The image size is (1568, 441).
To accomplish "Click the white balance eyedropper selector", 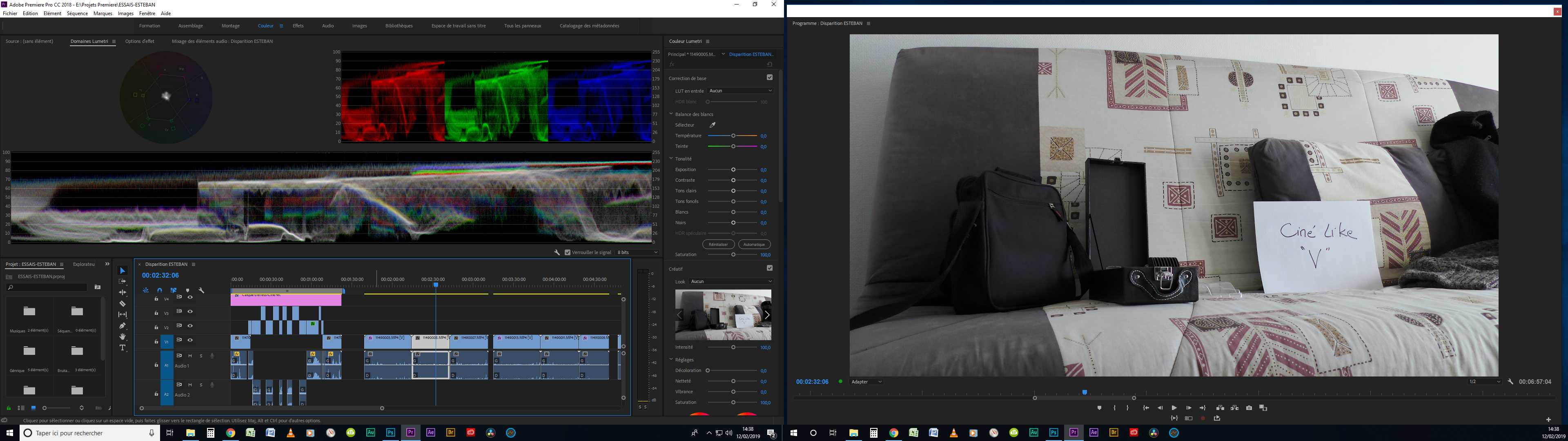I will [x=713, y=125].
